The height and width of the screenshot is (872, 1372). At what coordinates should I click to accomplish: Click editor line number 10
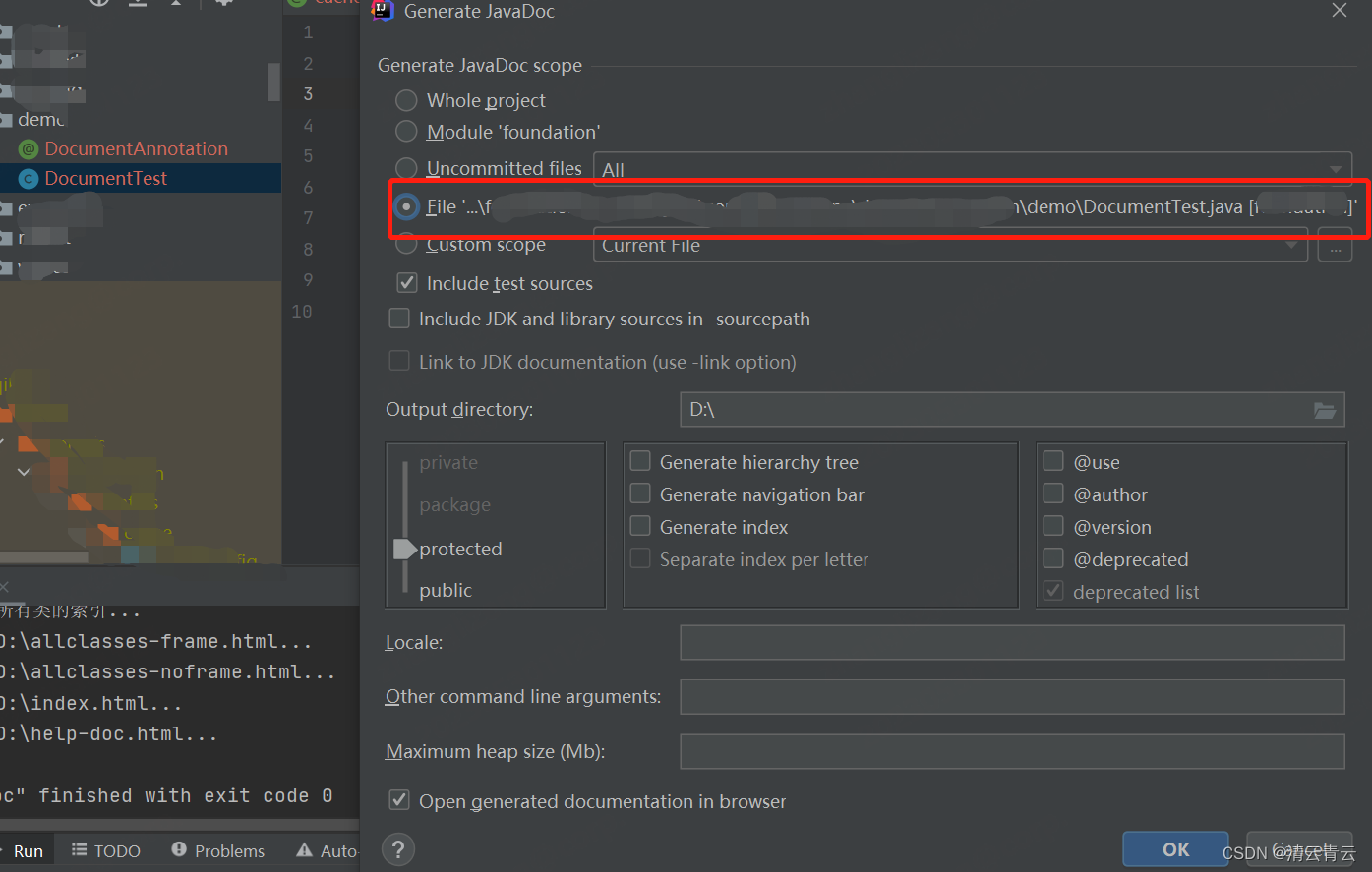click(x=302, y=312)
